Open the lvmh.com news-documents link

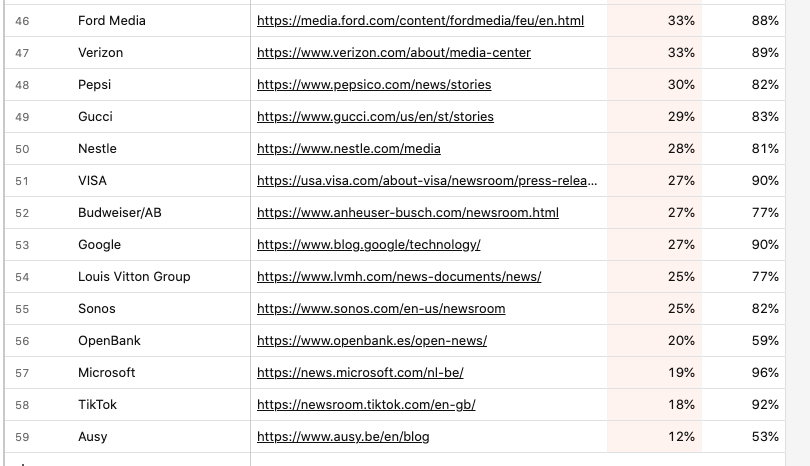[x=399, y=277]
